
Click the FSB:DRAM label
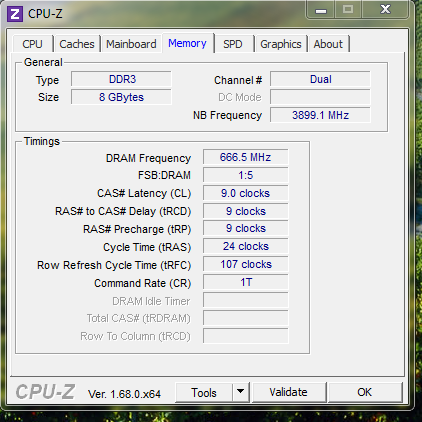pyautogui.click(x=164, y=175)
